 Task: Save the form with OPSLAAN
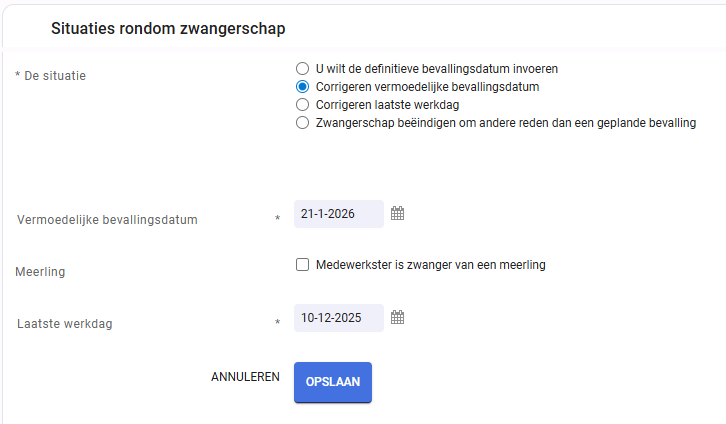(333, 382)
